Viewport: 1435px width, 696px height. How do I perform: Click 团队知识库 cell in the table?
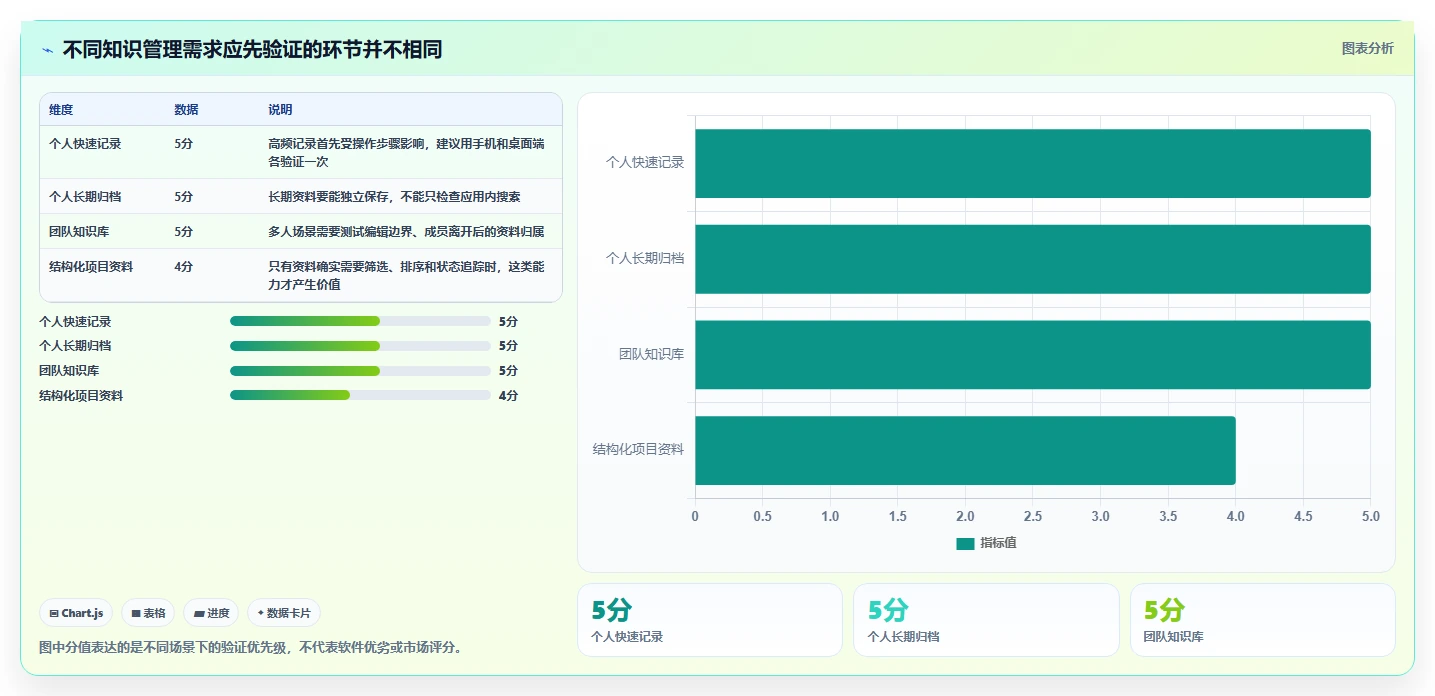(x=79, y=232)
